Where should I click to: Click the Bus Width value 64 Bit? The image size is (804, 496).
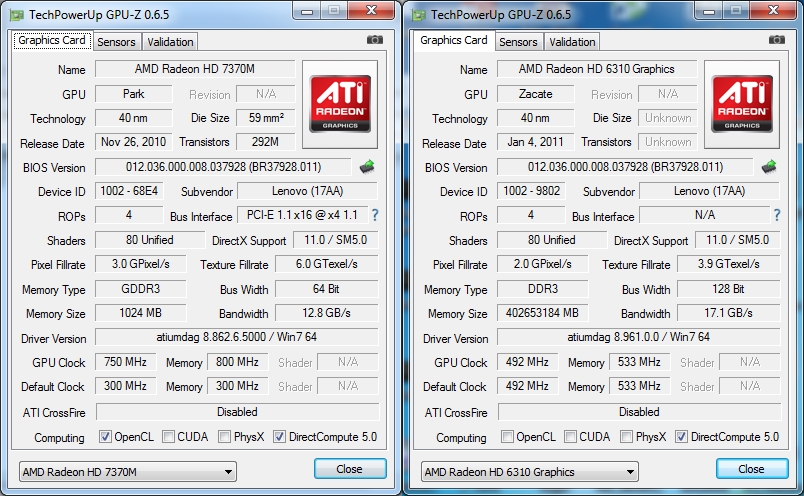(327, 289)
